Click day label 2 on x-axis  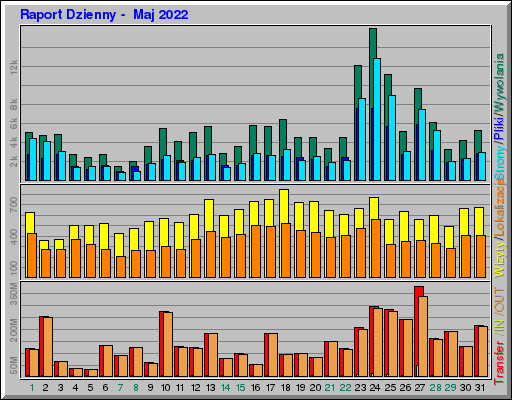[45, 388]
